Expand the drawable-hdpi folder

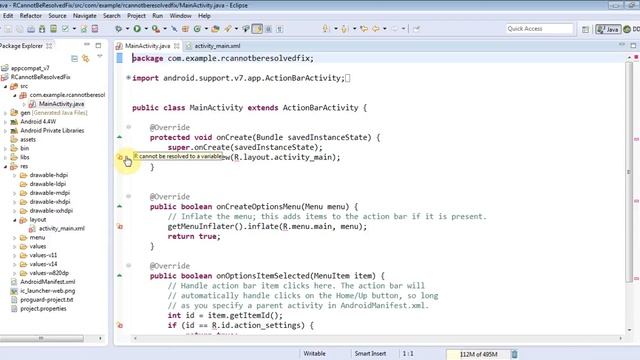point(15,175)
